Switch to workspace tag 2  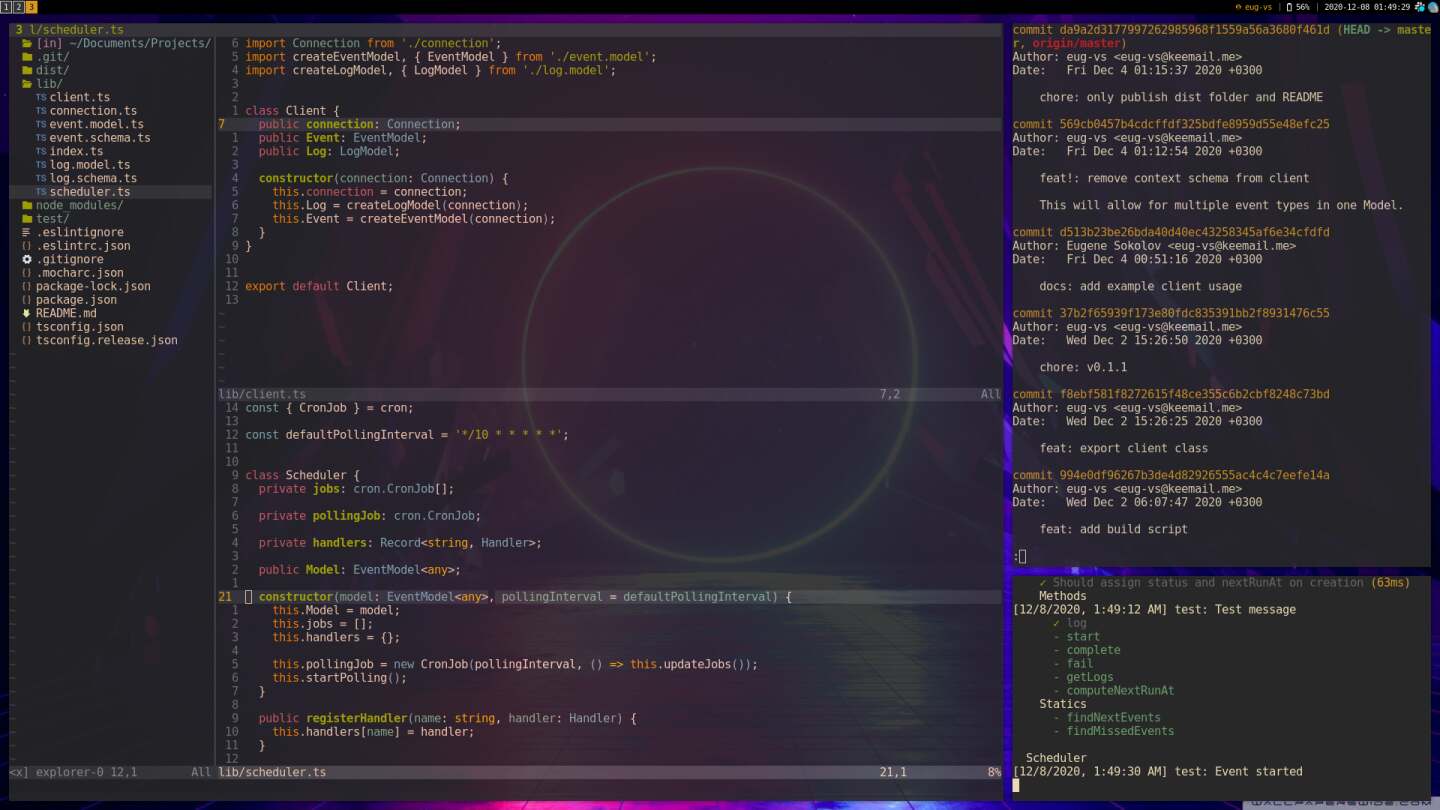[19, 6]
